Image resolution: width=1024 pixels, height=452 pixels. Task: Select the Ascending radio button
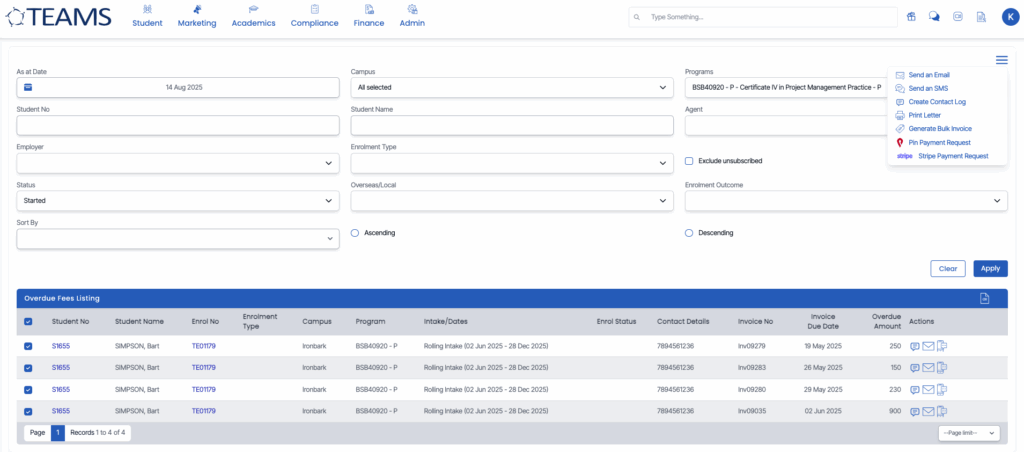(x=355, y=233)
